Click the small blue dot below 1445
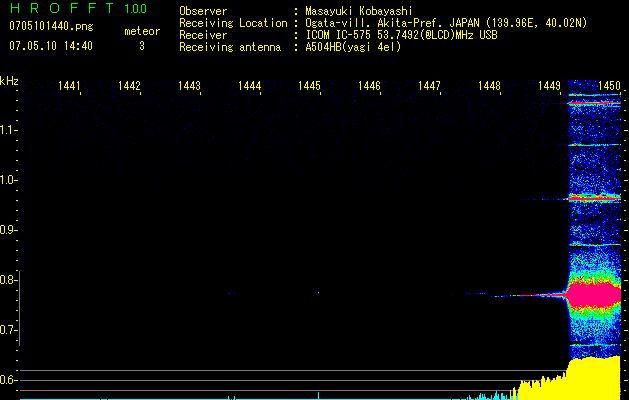The image size is (629, 400). coord(319,292)
